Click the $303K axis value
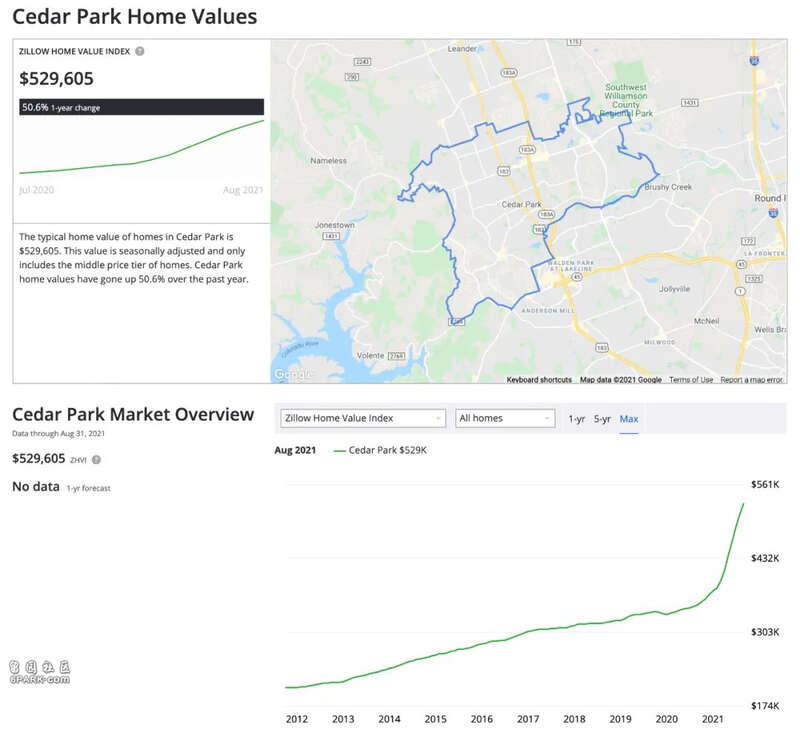The height and width of the screenshot is (733, 800). point(765,632)
